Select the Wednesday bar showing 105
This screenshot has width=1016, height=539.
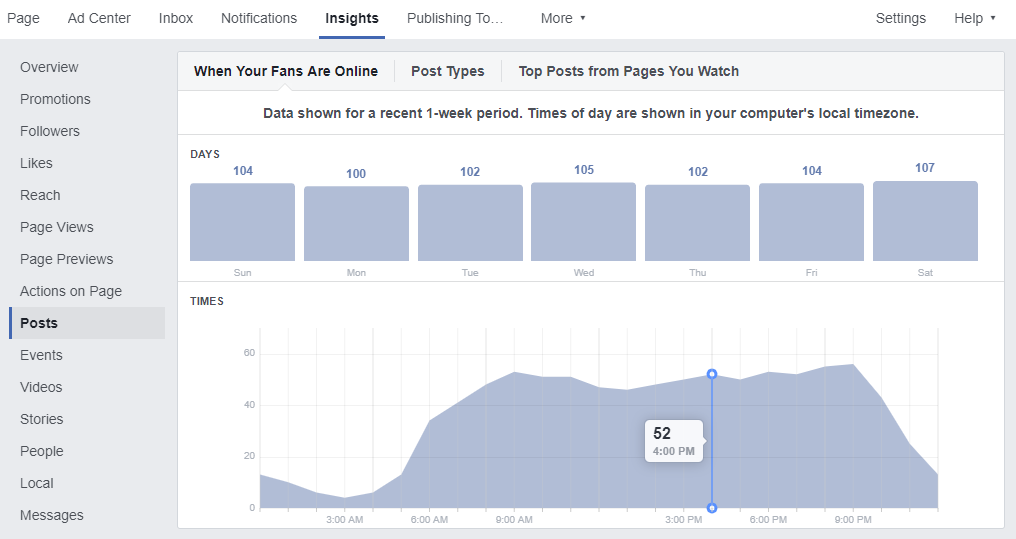point(584,222)
